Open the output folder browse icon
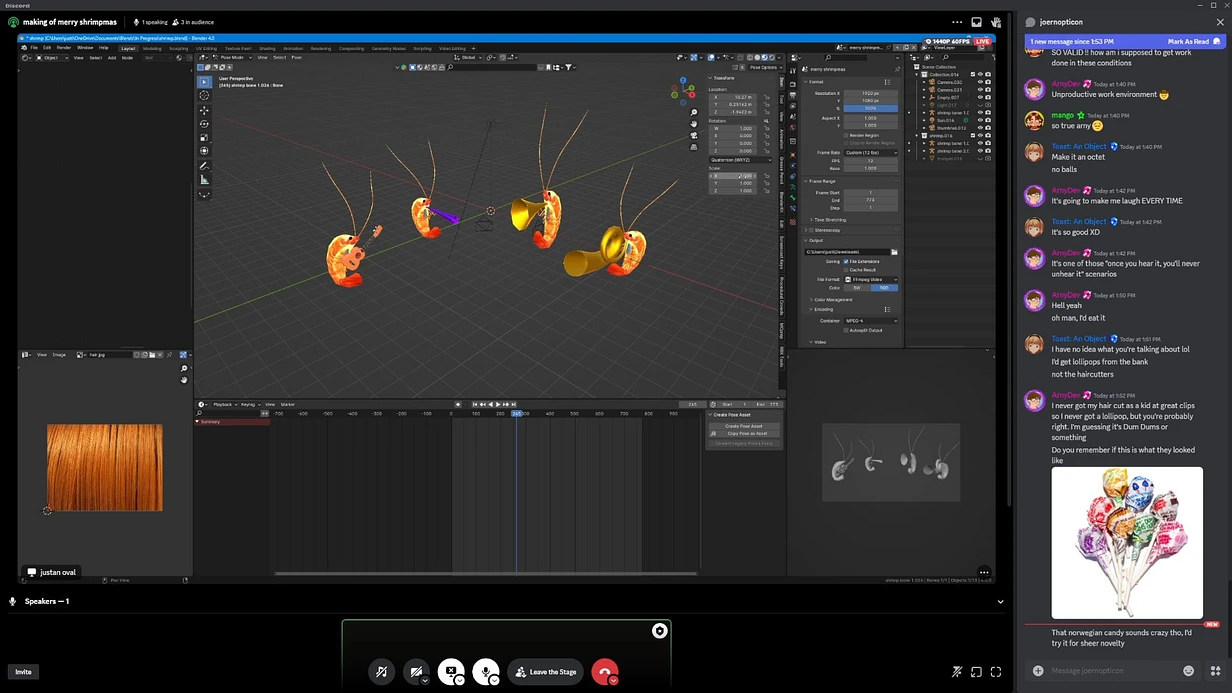 click(894, 252)
